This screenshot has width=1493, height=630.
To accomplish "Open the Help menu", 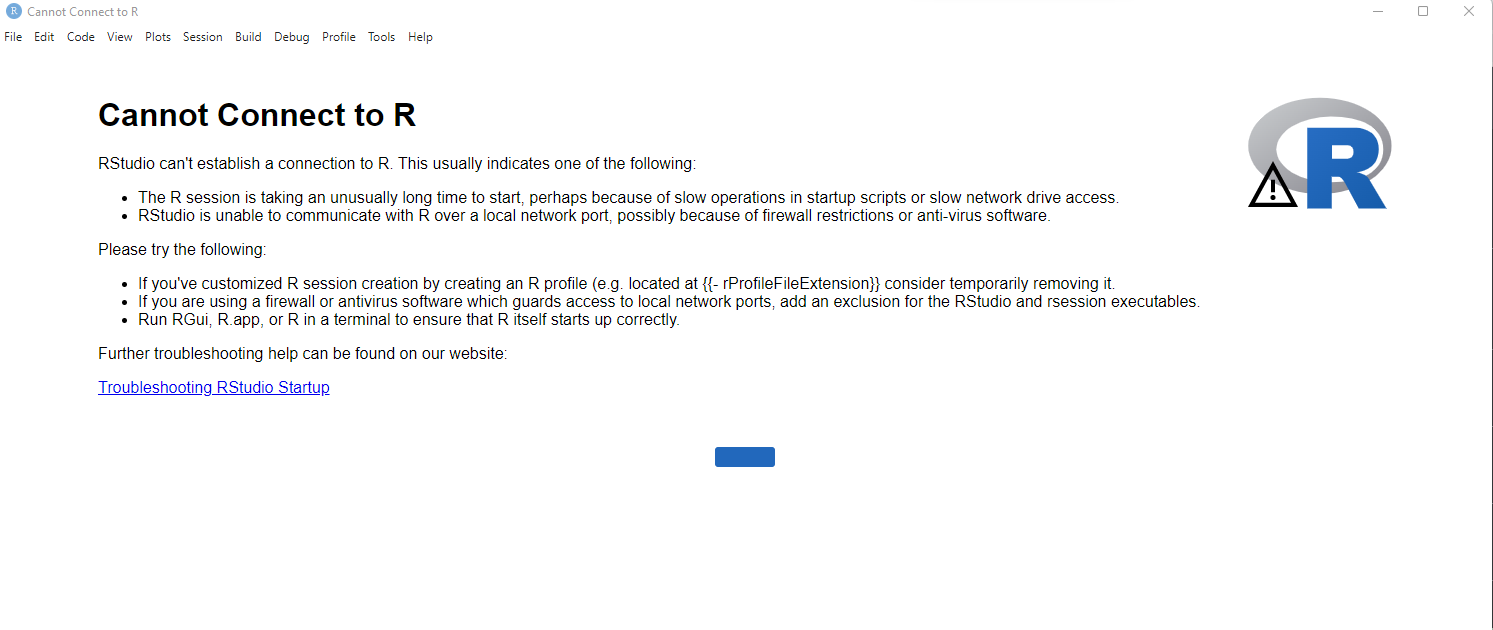I will 420,36.
